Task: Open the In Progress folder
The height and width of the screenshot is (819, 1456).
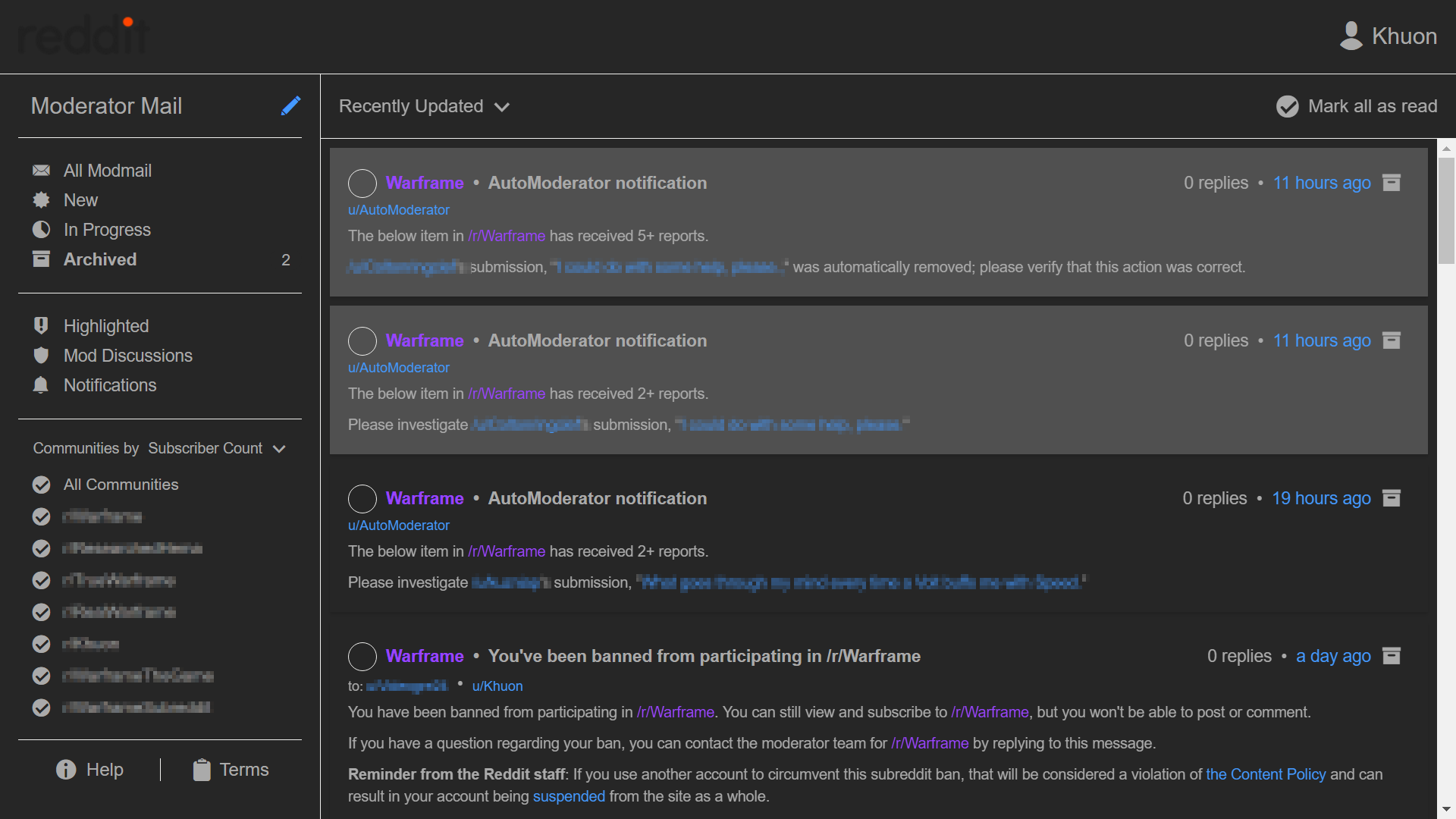Action: pos(107,230)
